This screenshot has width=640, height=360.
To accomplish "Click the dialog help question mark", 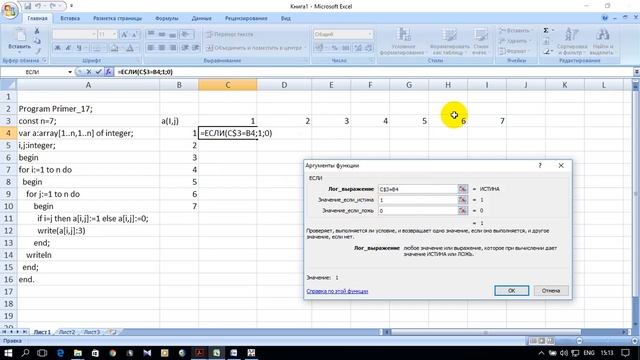I will pyautogui.click(x=540, y=165).
